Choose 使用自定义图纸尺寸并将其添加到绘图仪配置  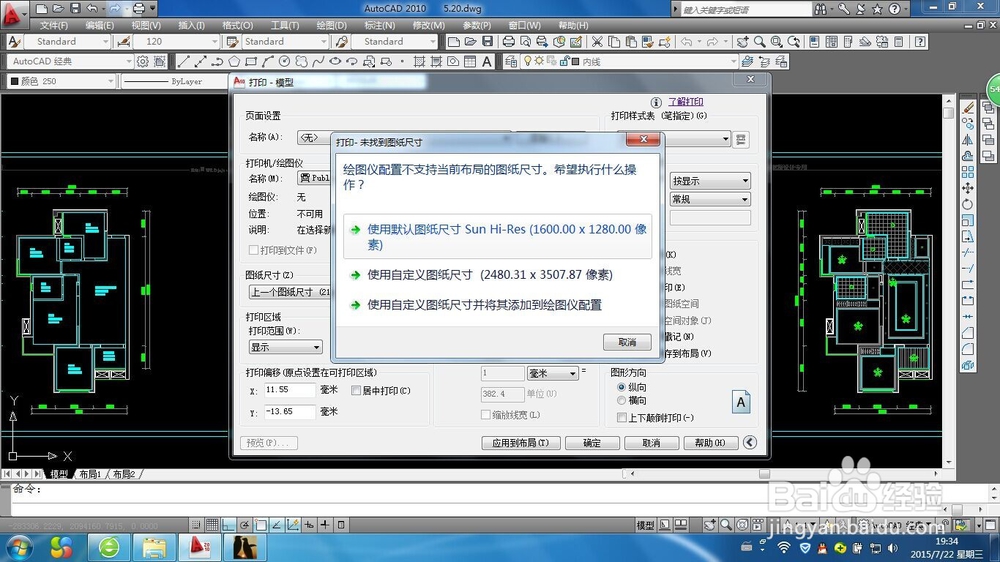tap(476, 305)
